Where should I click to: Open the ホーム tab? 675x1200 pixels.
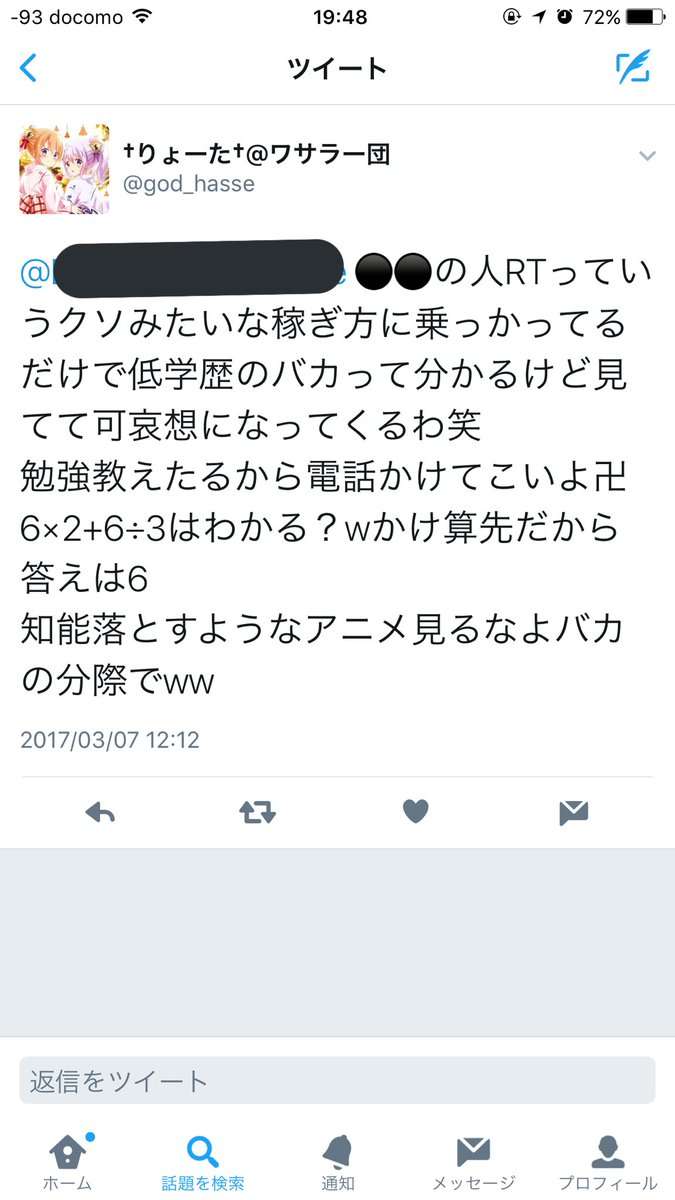[67, 1163]
